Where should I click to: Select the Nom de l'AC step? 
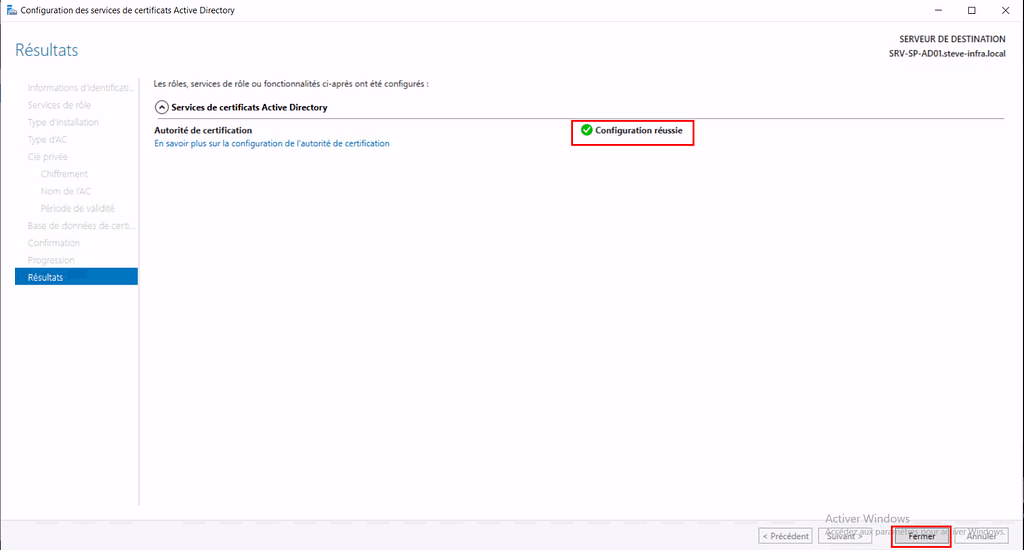point(65,191)
